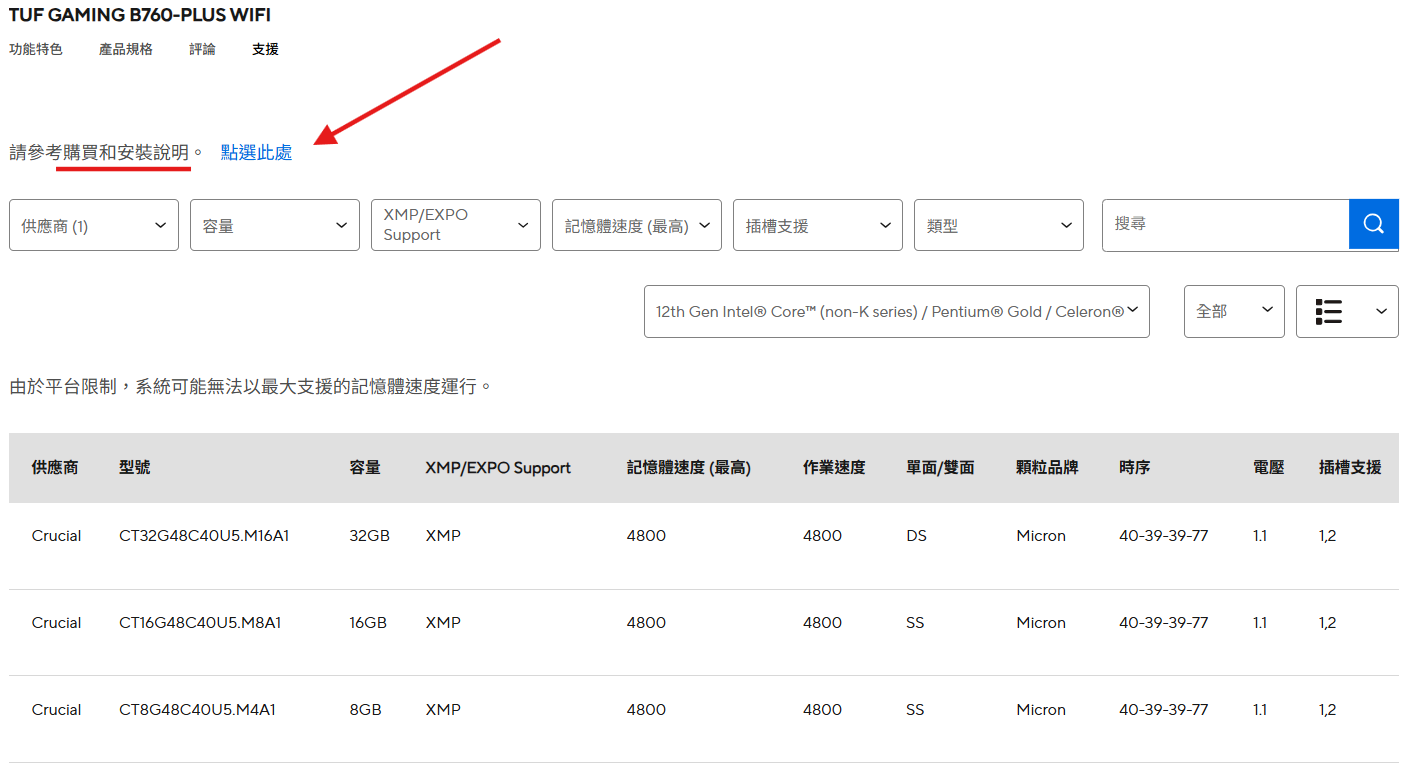Click the 32GB capacity cell
Viewport: 1414px width, 772px height.
pos(369,536)
